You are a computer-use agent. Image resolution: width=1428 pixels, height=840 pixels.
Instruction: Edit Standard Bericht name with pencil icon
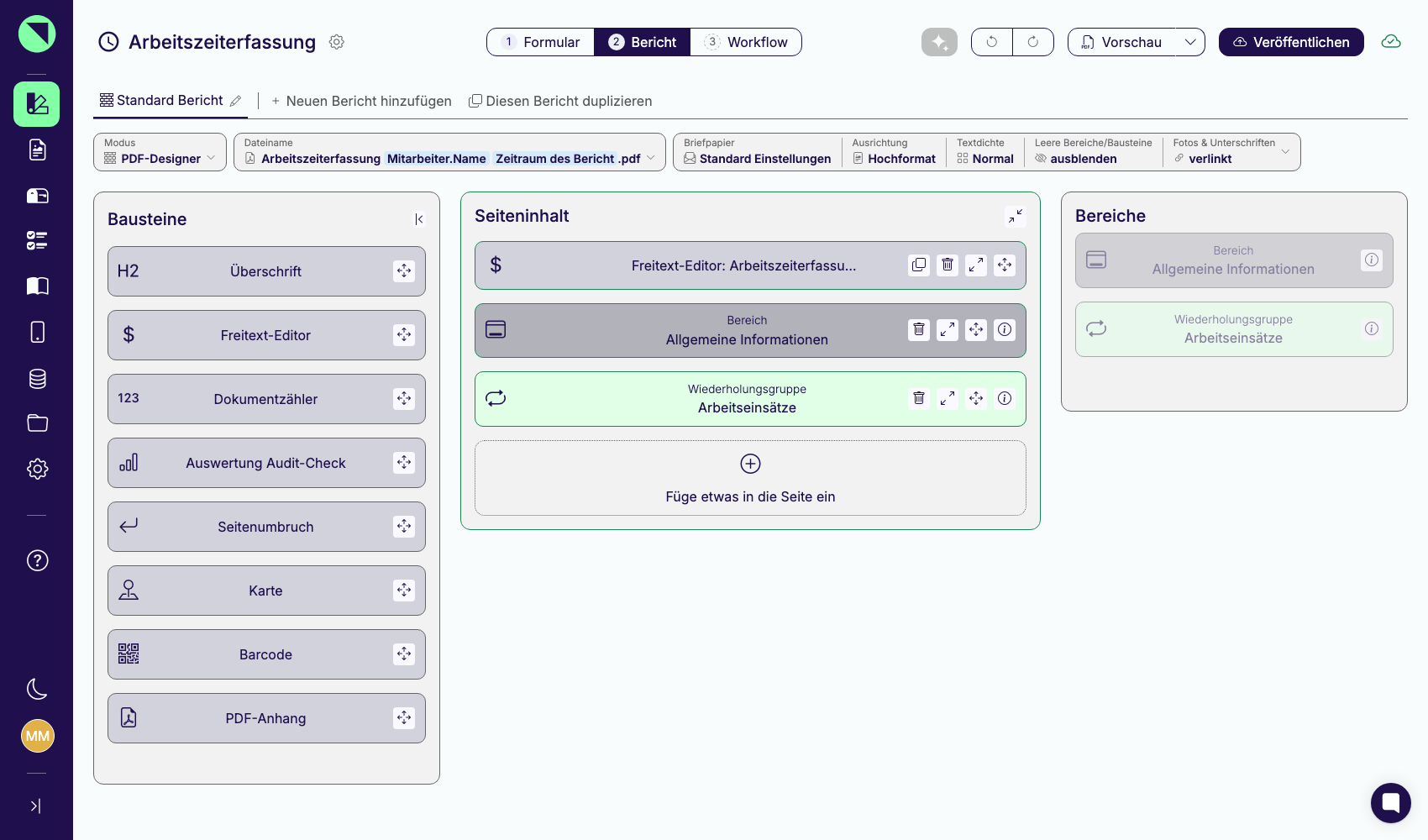pos(236,101)
